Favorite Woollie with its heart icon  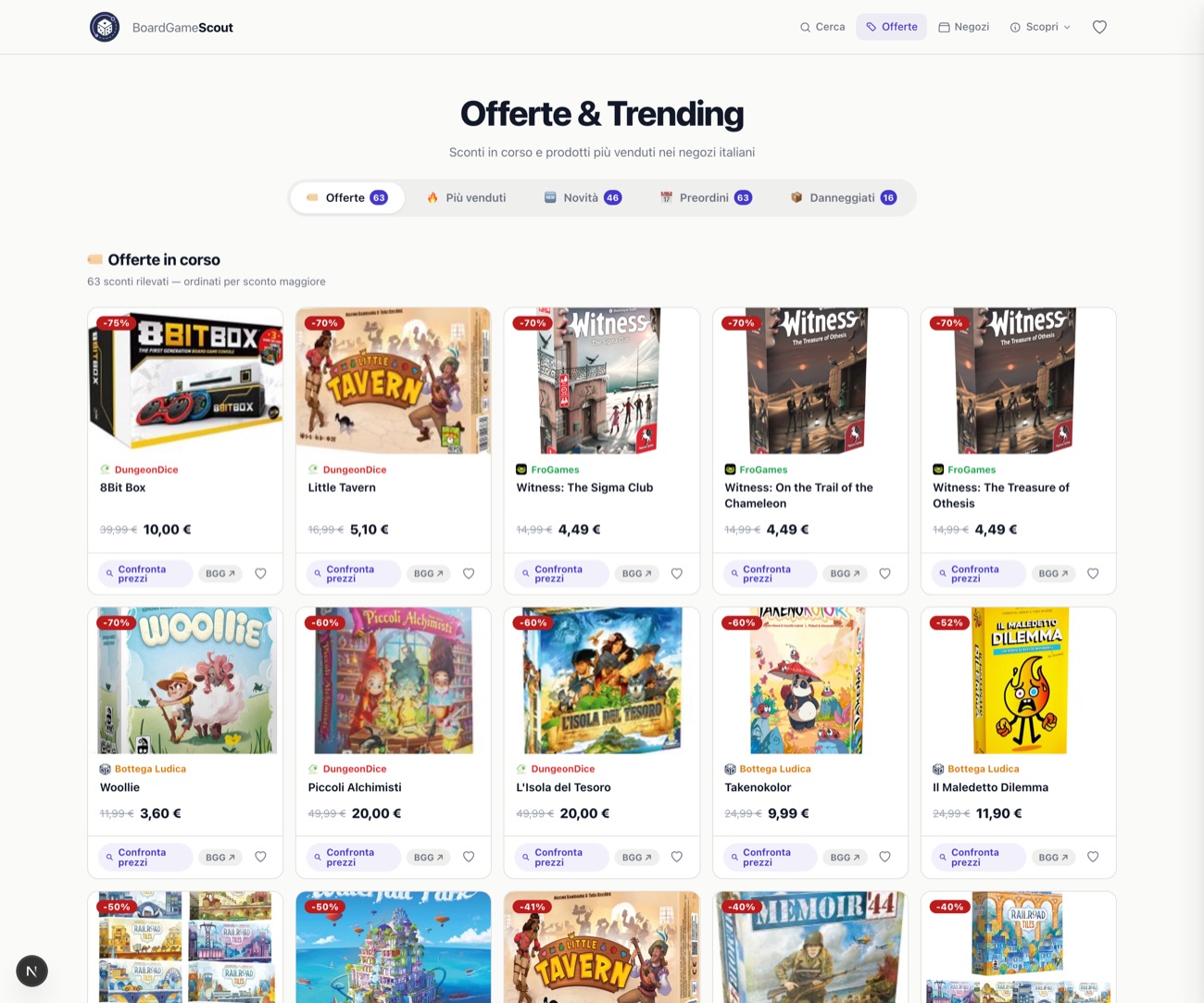260,857
